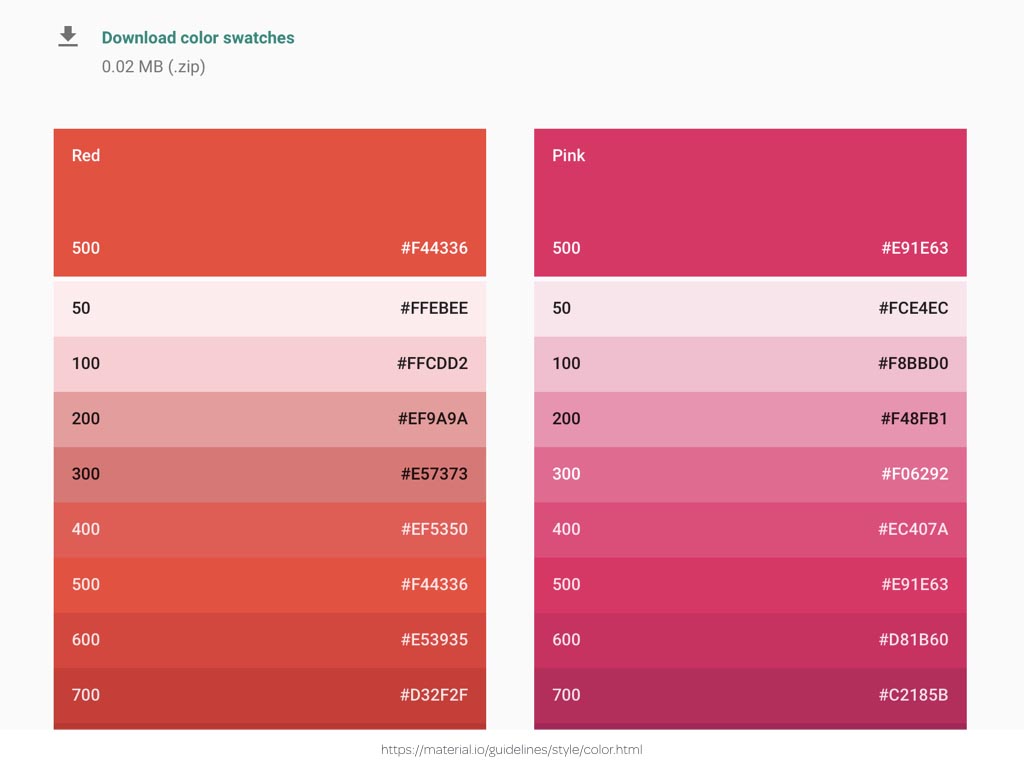
Task: Pick the Red 50 swatch #FFEBEE
Action: 270,308
